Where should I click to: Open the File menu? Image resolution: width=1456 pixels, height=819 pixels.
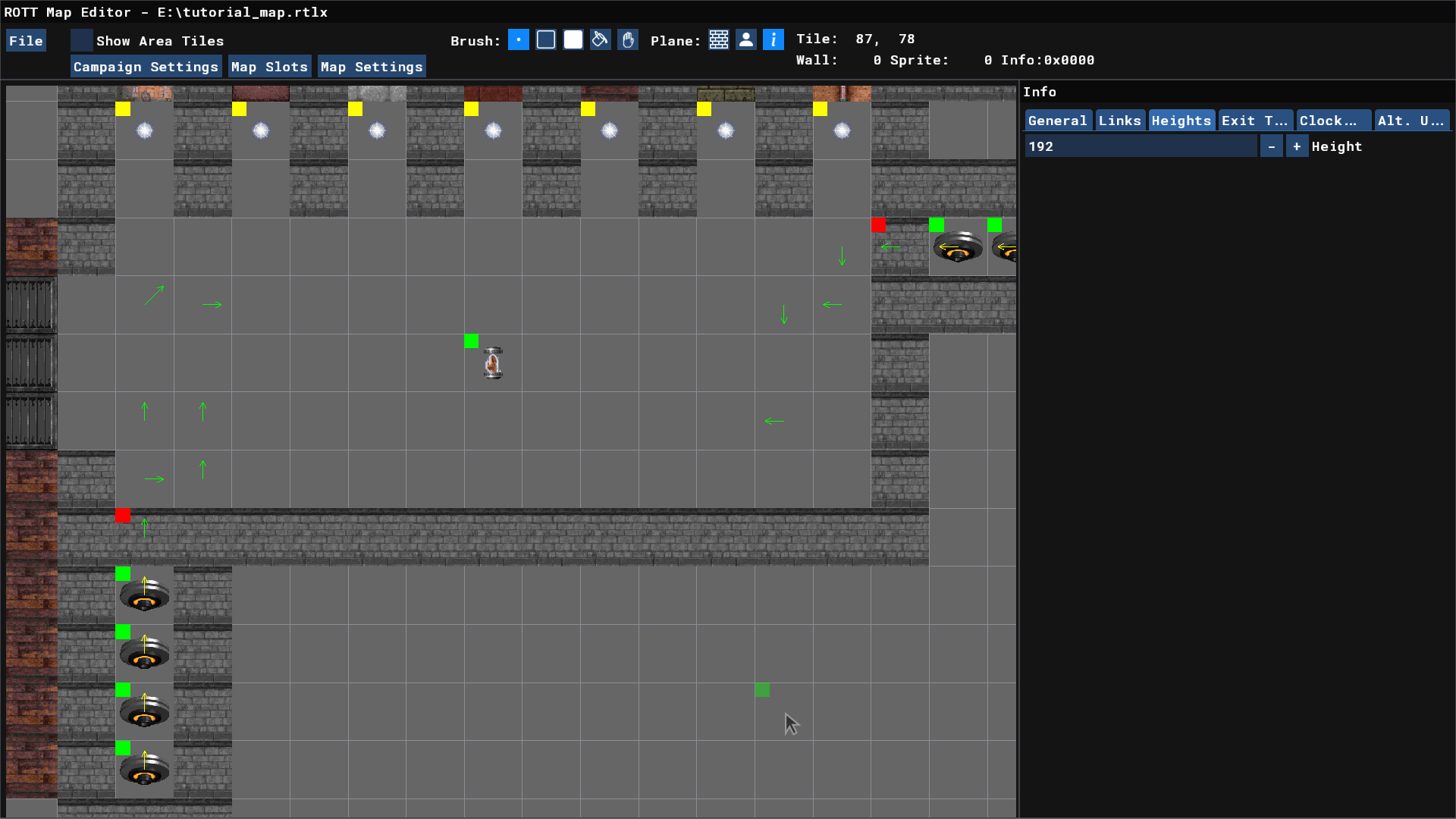(x=26, y=41)
